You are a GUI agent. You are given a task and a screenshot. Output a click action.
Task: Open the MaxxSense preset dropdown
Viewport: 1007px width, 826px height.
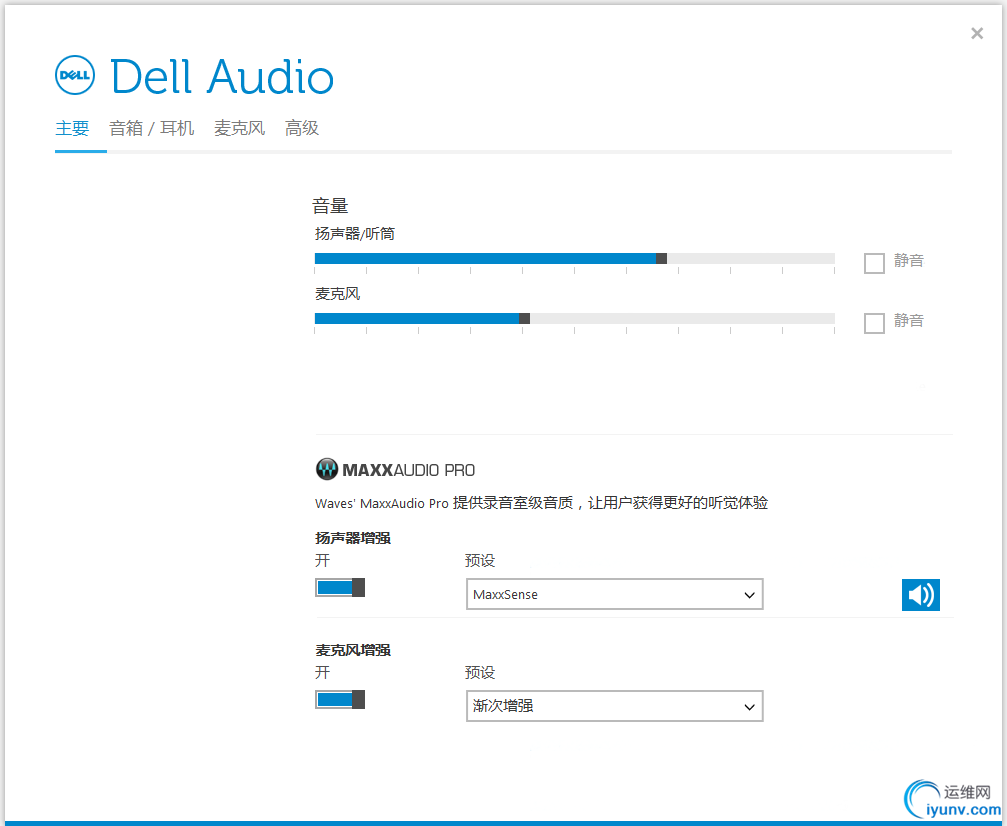click(x=614, y=594)
